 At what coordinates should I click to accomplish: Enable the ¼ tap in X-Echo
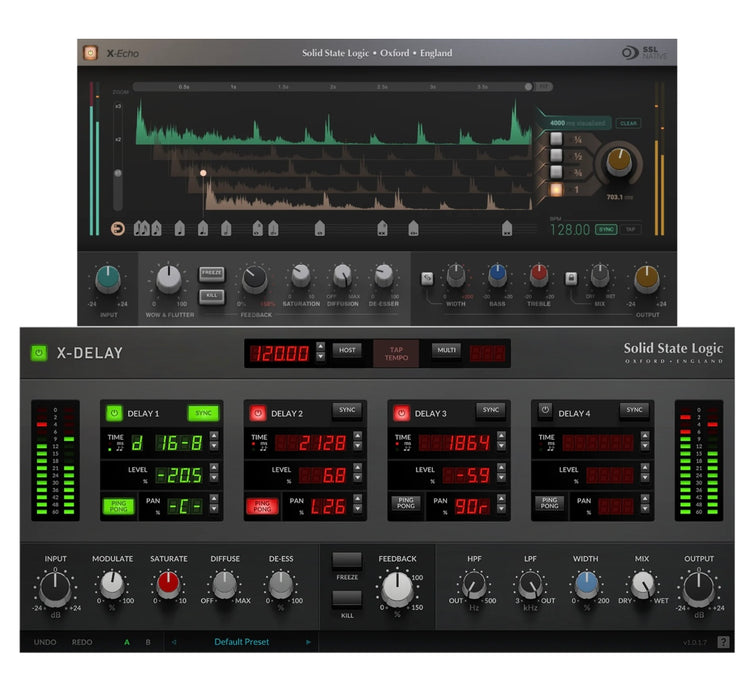pos(556,139)
